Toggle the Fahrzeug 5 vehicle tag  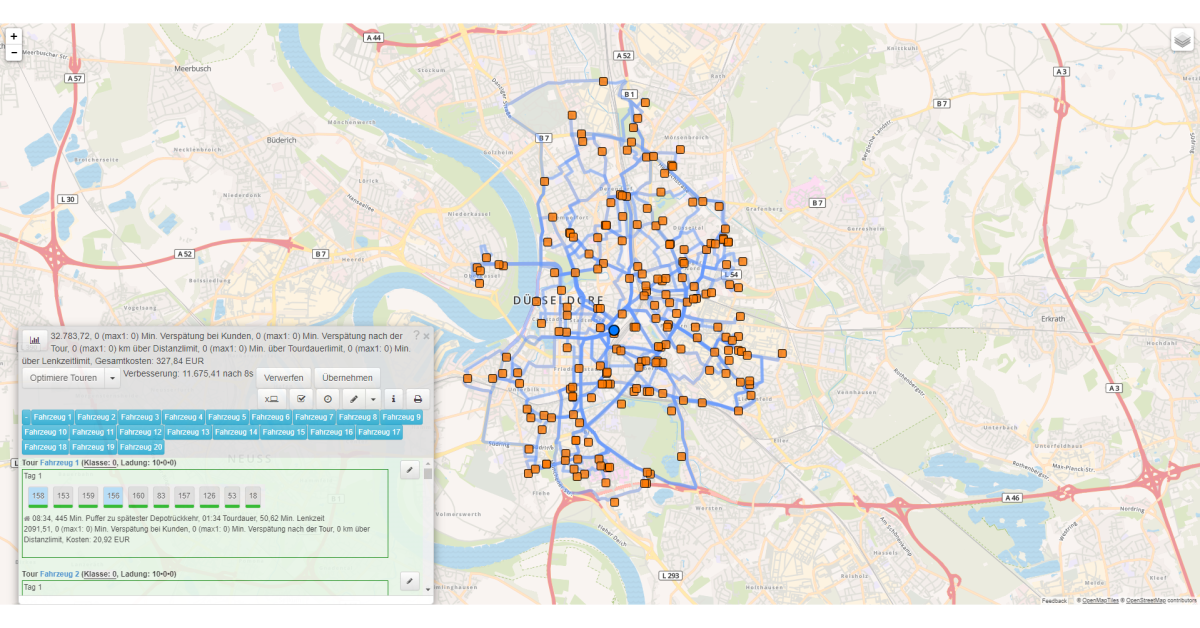tap(227, 417)
